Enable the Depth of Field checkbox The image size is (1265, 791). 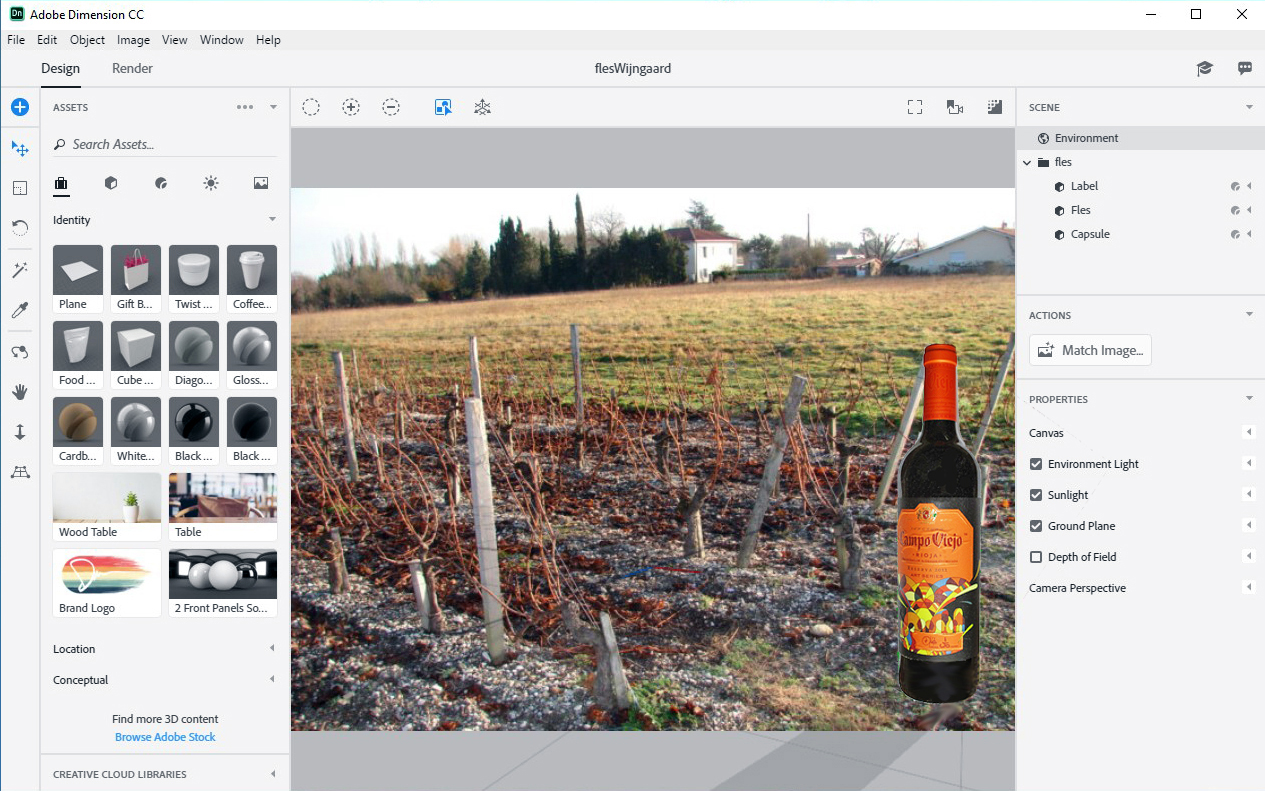[x=1036, y=557]
